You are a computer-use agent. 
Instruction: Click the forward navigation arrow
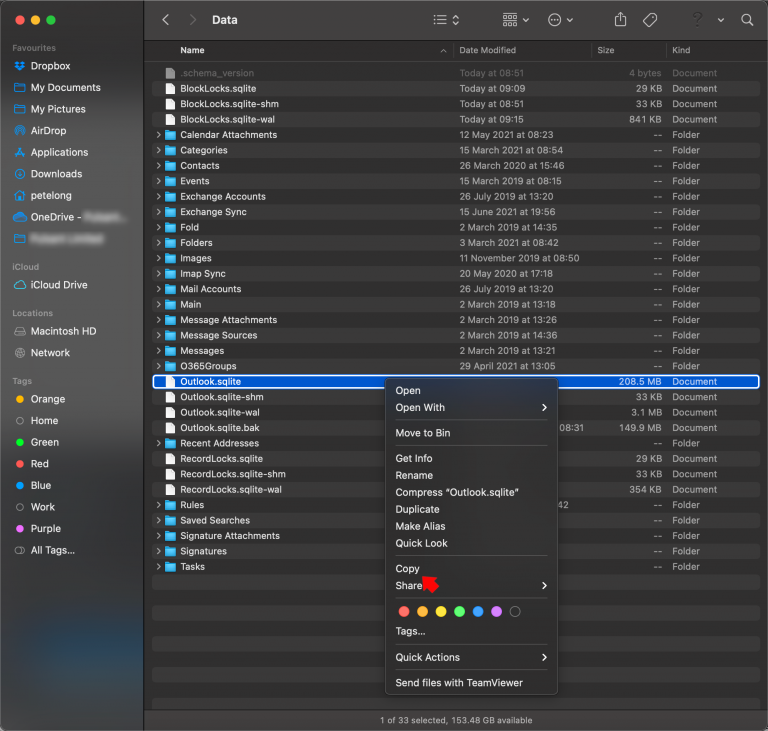(x=192, y=20)
